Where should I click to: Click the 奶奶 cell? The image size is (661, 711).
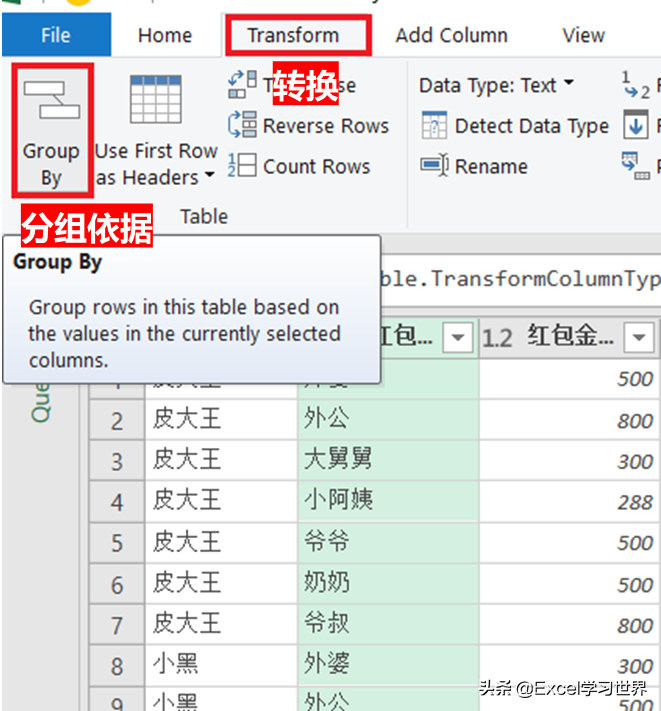coord(389,584)
